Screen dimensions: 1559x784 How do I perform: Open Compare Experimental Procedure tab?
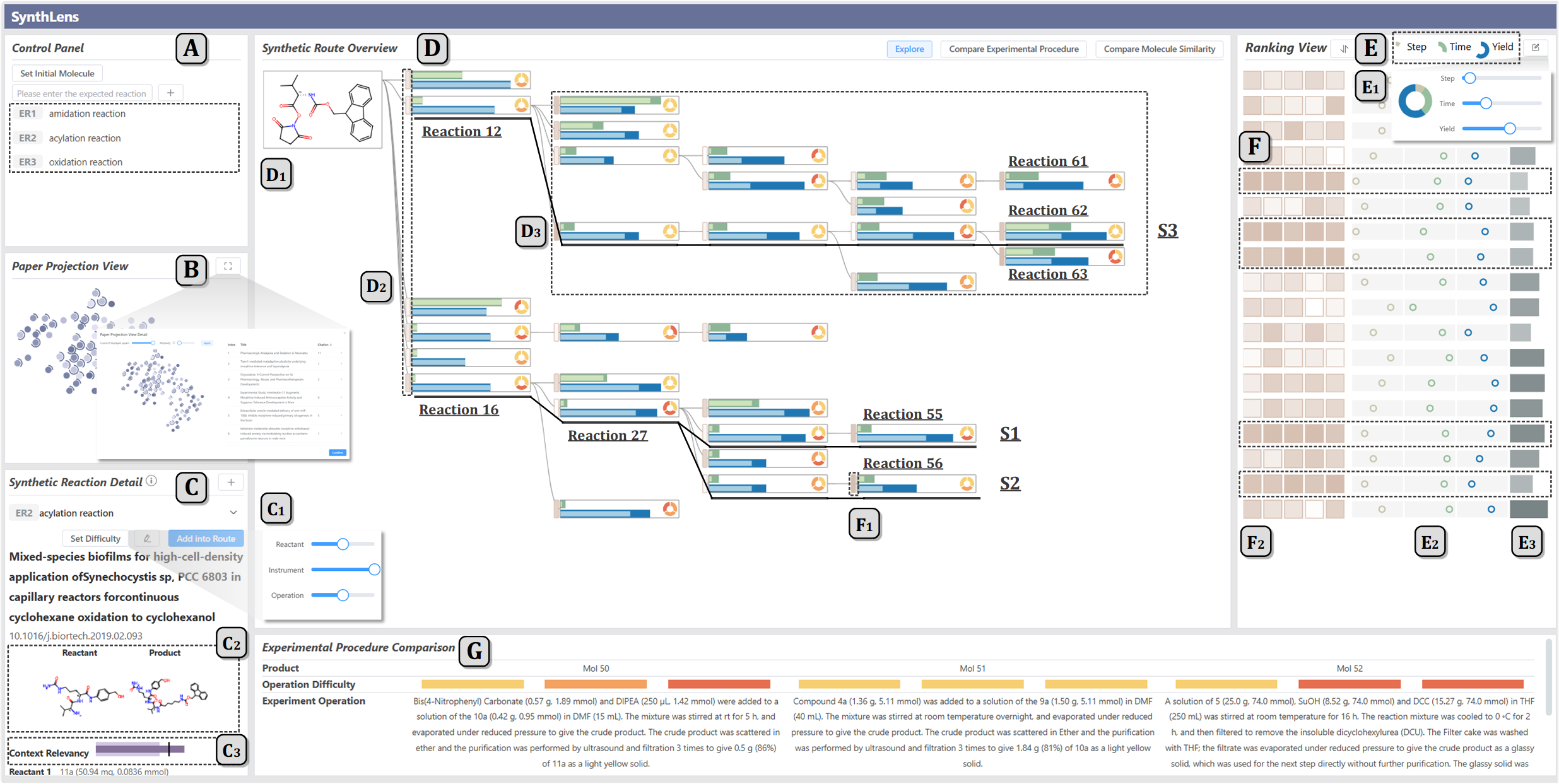coord(1013,49)
